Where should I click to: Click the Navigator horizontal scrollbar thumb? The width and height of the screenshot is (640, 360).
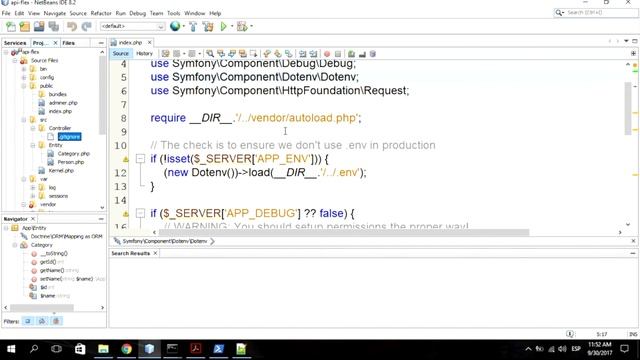point(42,307)
